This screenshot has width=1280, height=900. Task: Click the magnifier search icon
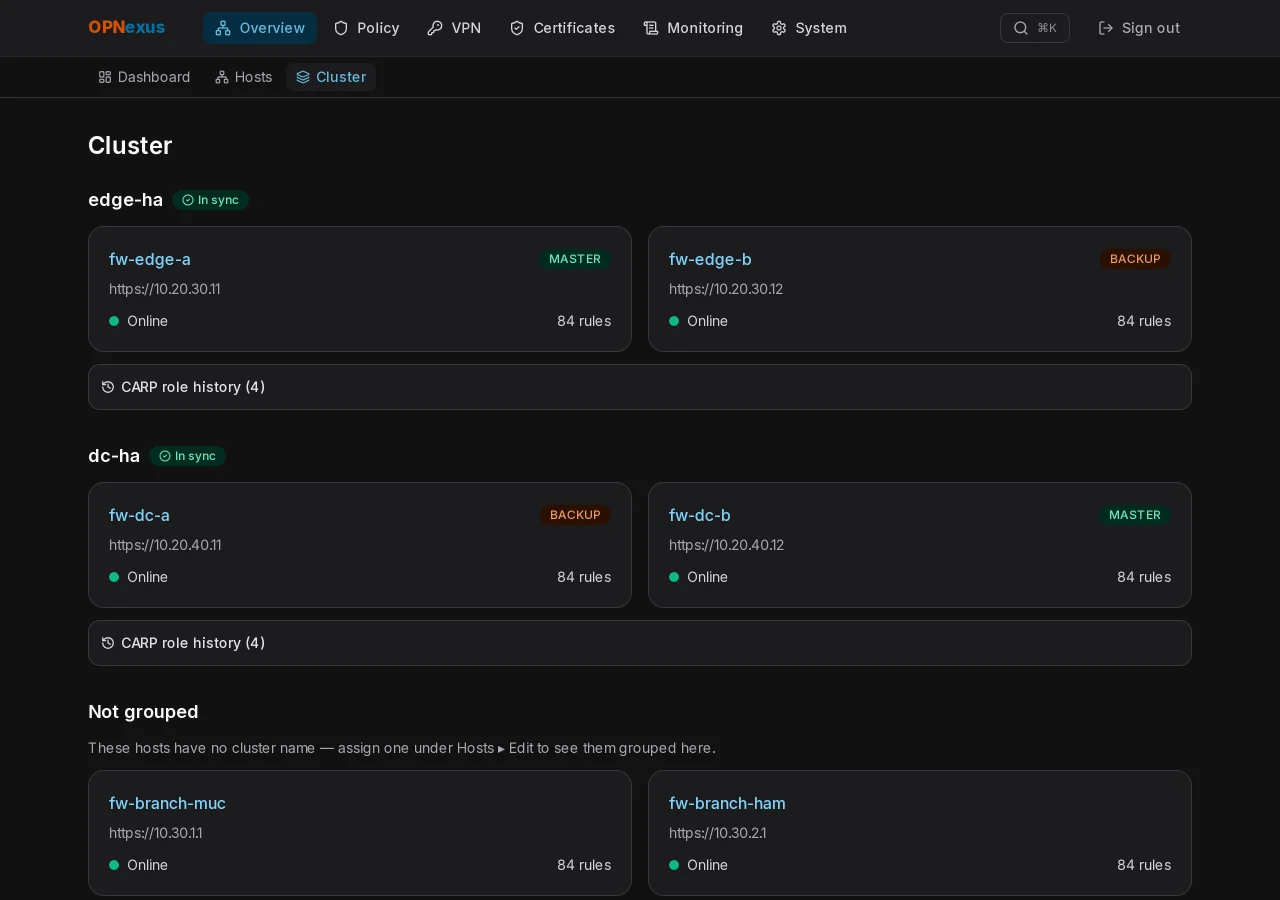tap(1021, 28)
